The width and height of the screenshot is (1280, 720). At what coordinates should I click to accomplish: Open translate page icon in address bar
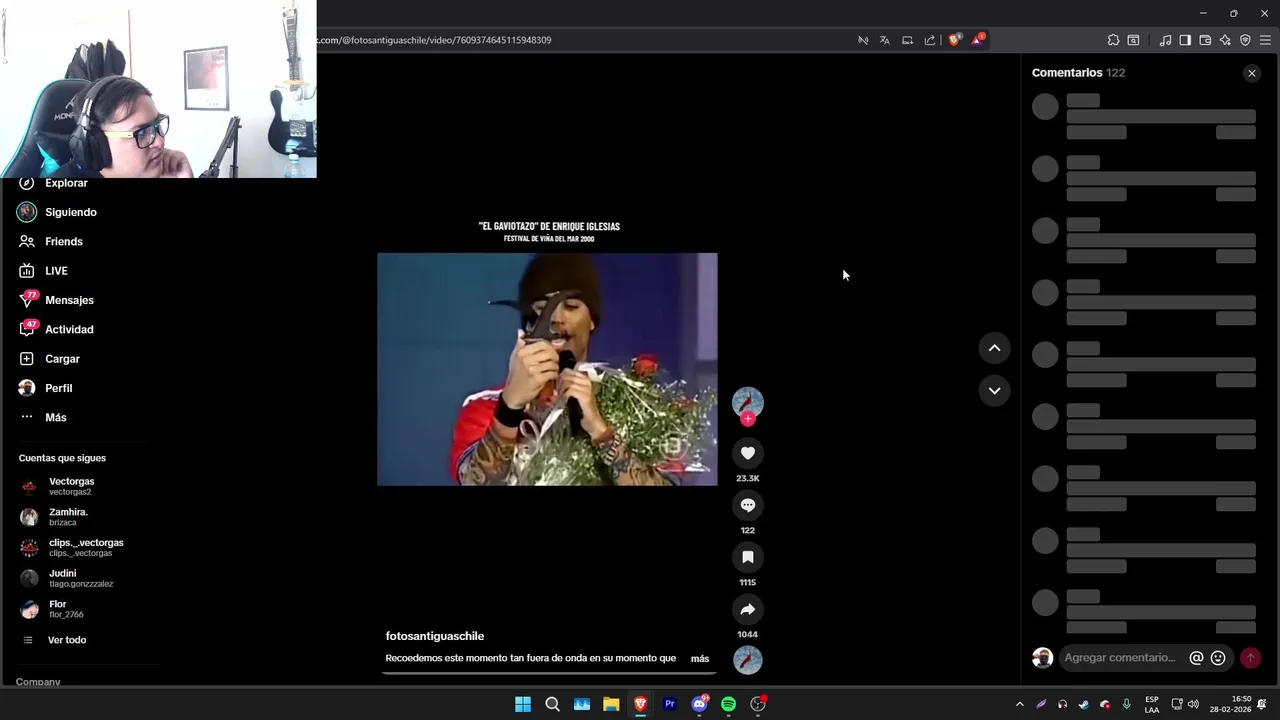885,40
